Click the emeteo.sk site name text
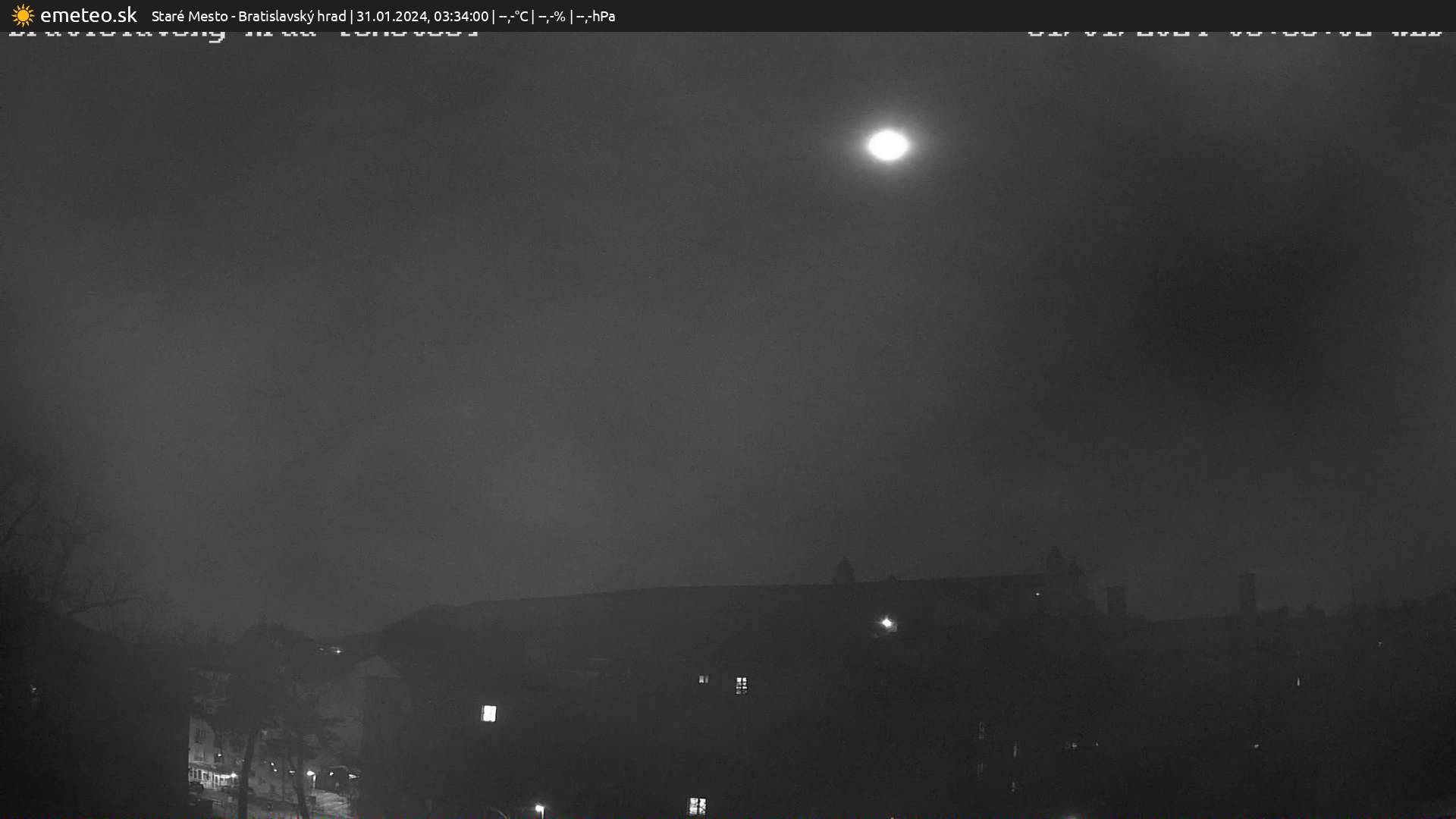1456x819 pixels. pos(88,16)
